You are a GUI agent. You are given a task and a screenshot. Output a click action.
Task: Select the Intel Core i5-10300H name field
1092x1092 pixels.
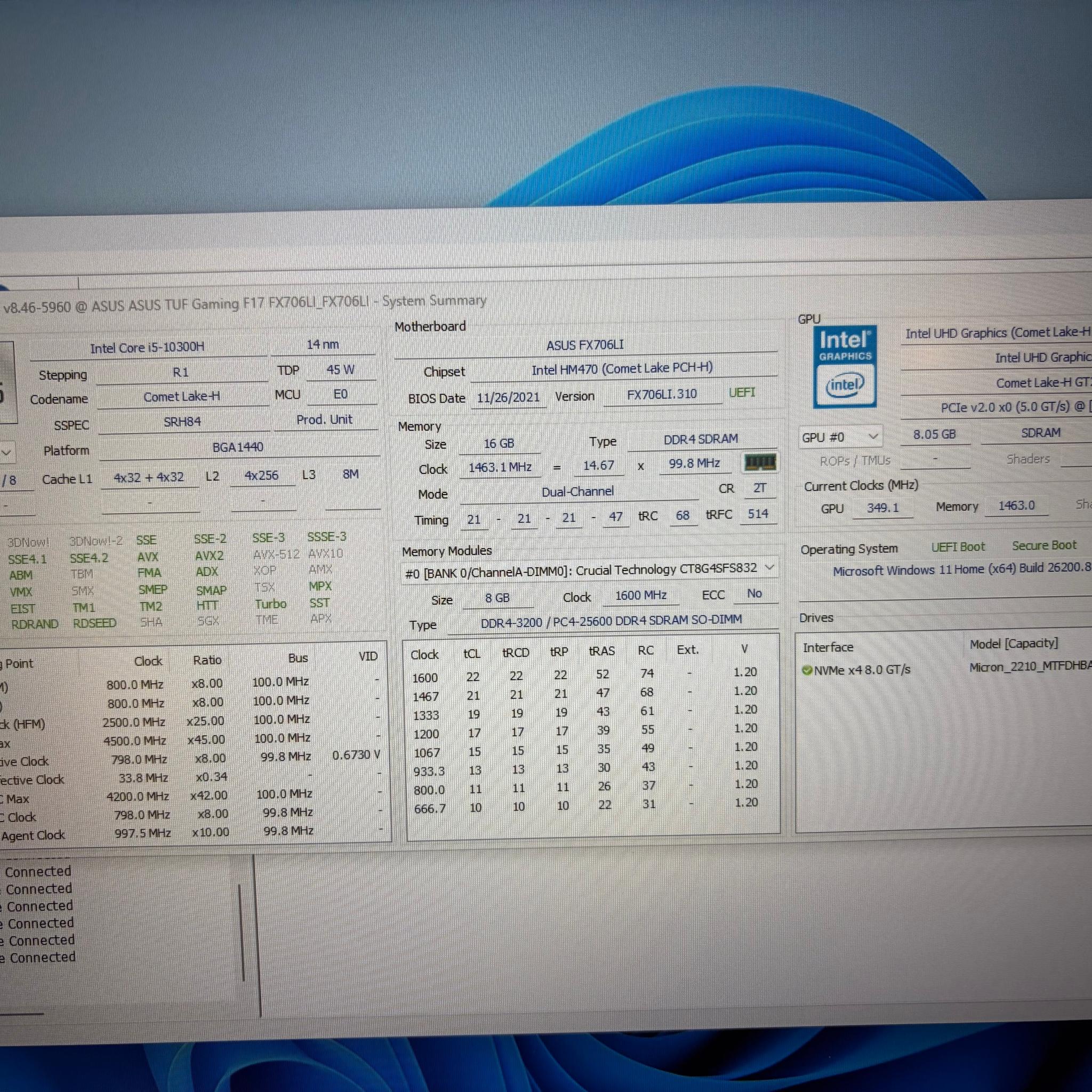tap(148, 347)
